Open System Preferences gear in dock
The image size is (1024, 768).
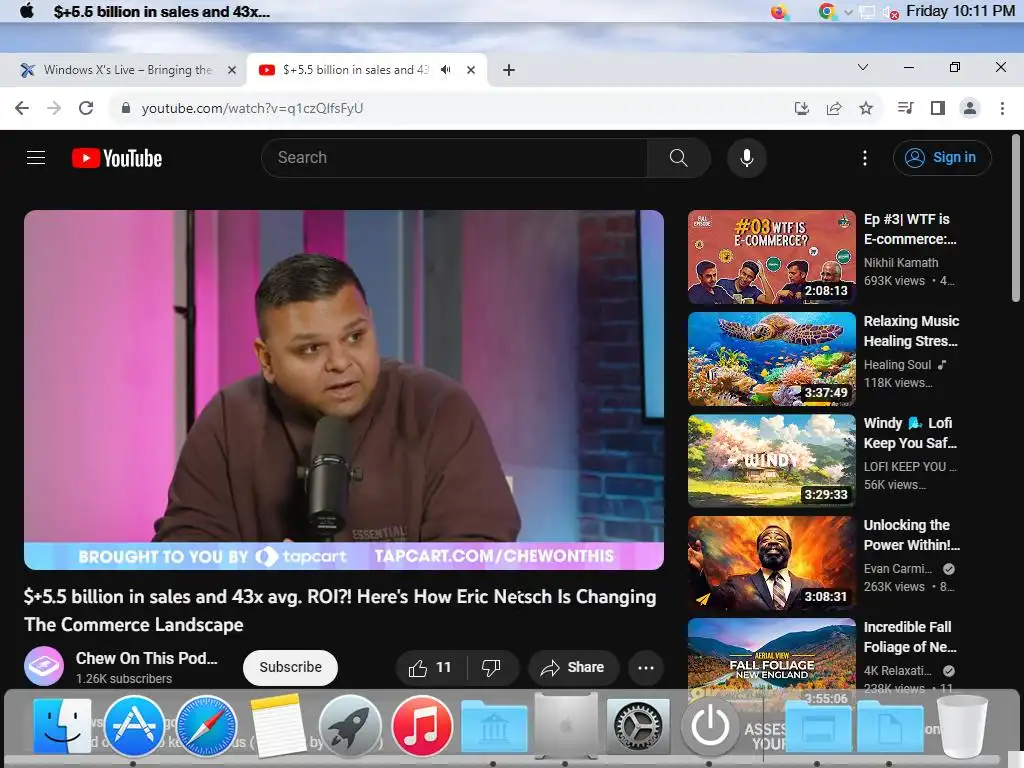tap(638, 726)
